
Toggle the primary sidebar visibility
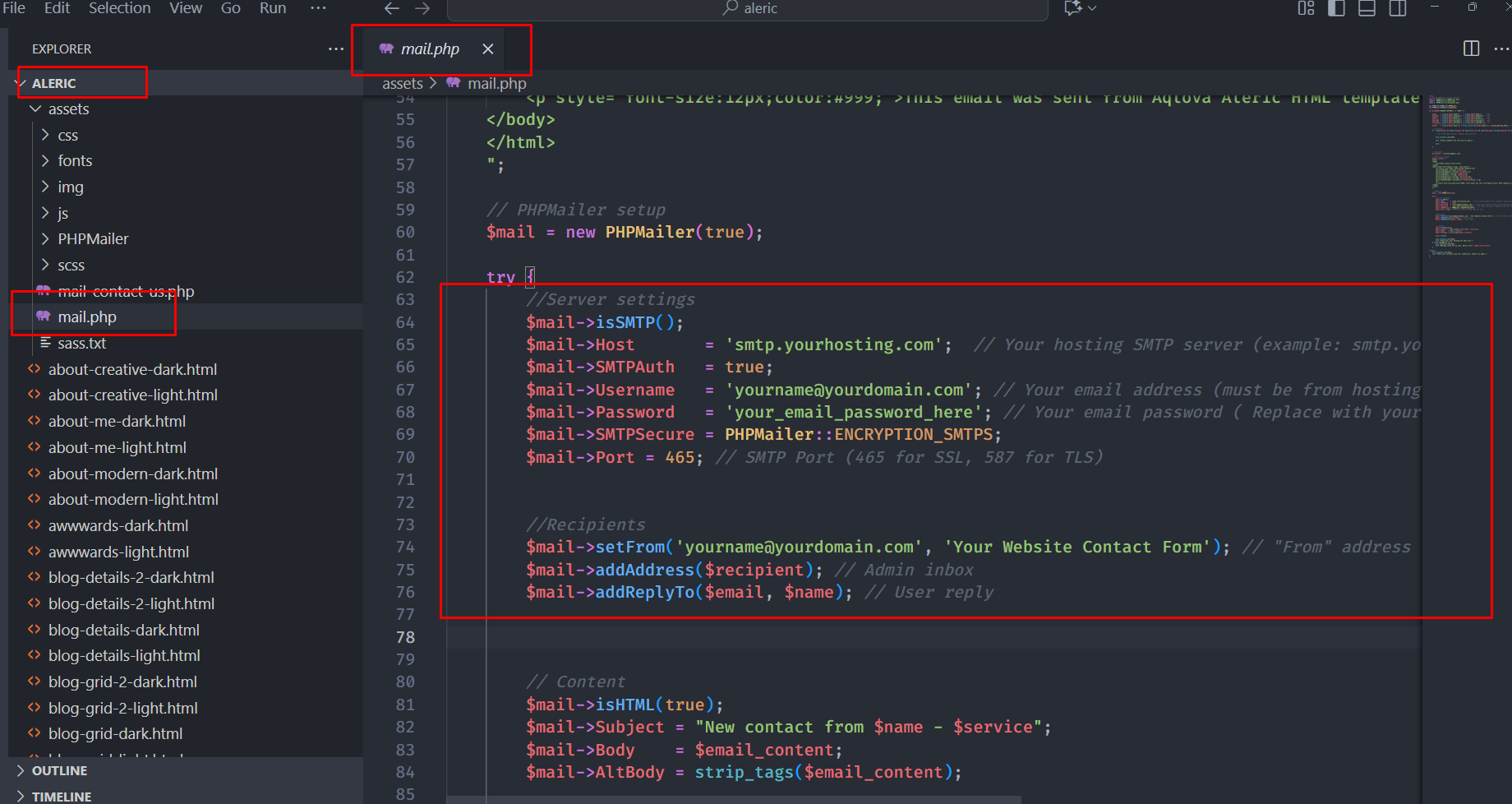tap(1337, 8)
